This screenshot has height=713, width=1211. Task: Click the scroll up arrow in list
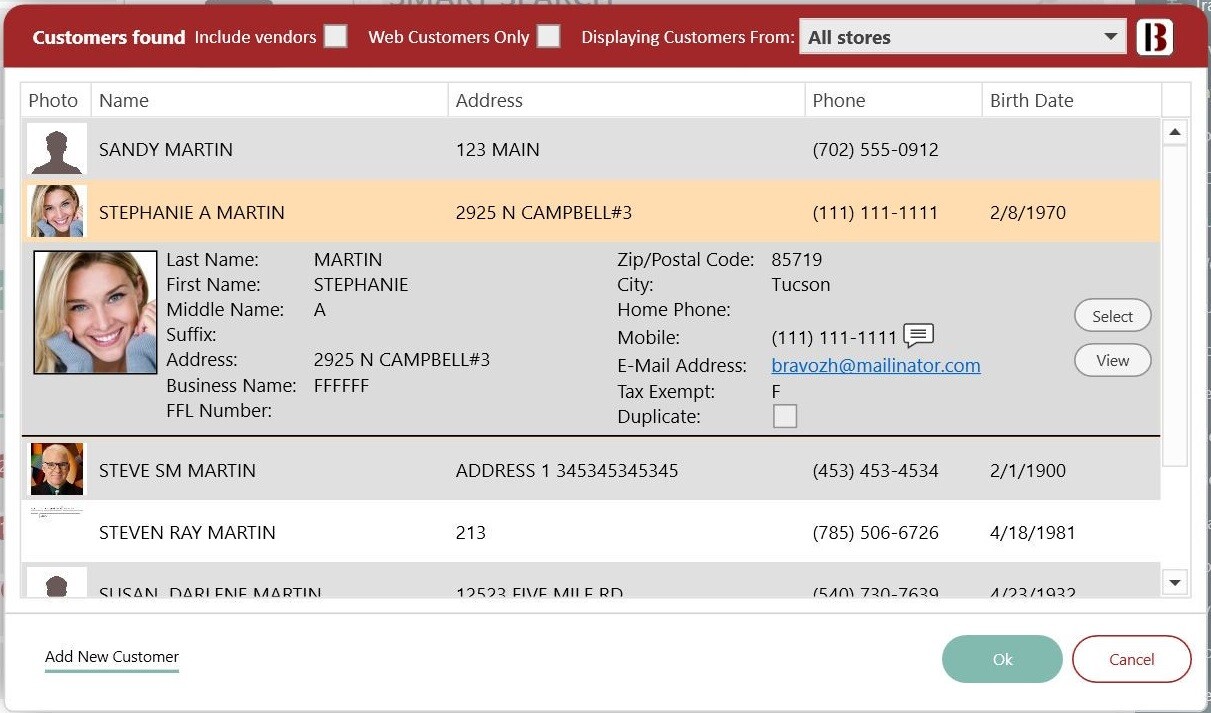click(1175, 132)
